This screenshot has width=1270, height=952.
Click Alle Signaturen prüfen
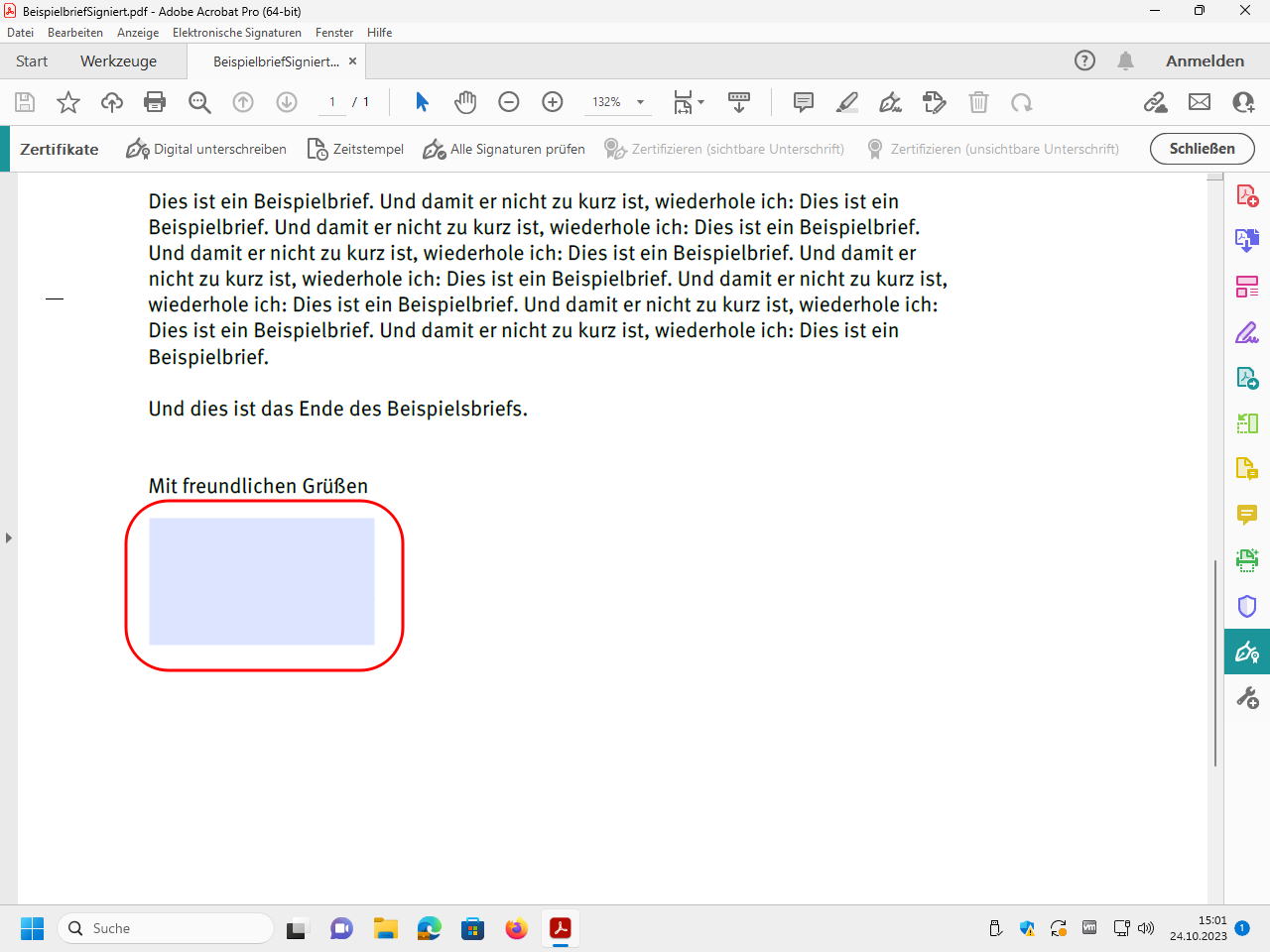(504, 150)
